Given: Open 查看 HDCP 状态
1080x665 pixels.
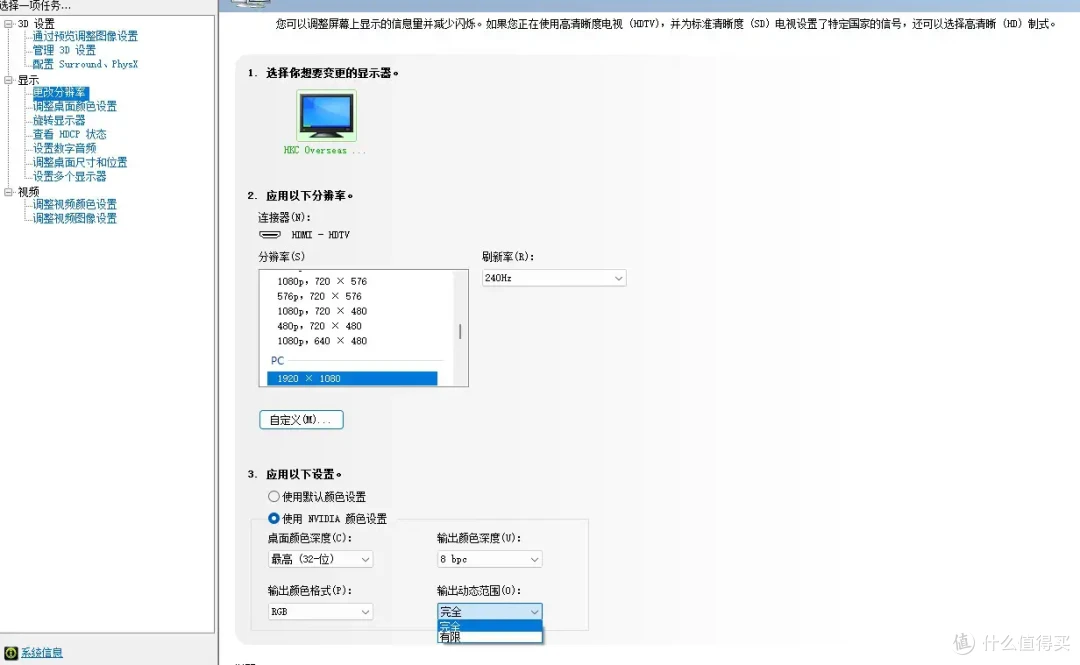Looking at the screenshot, I should 70,134.
